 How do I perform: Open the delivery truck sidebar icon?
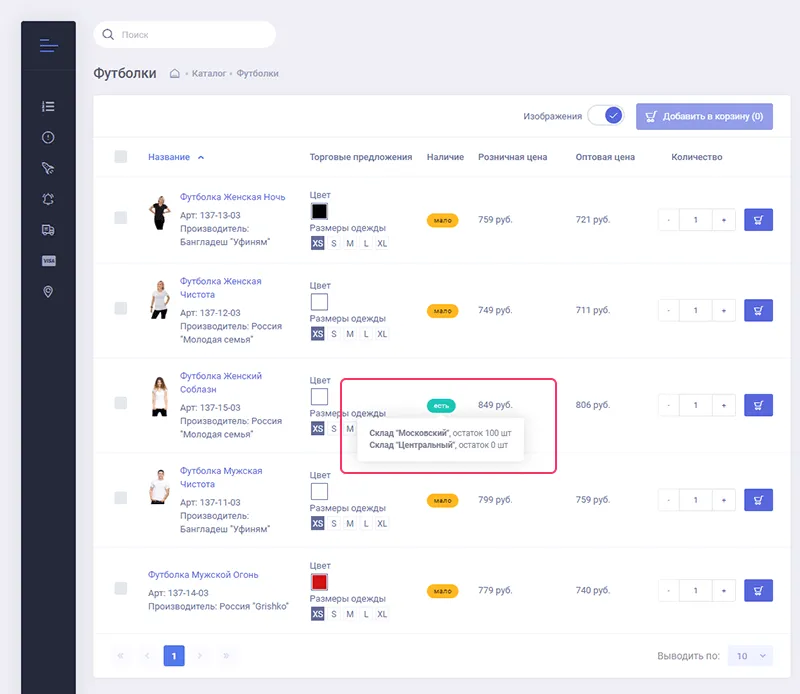pos(48,230)
